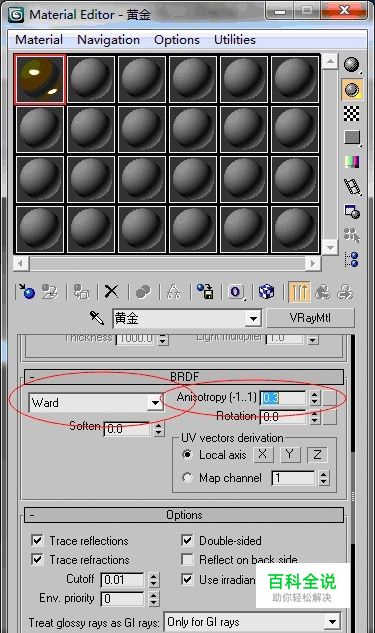Toggle the Backlight icon
This screenshot has height=633, width=375.
coord(352,90)
